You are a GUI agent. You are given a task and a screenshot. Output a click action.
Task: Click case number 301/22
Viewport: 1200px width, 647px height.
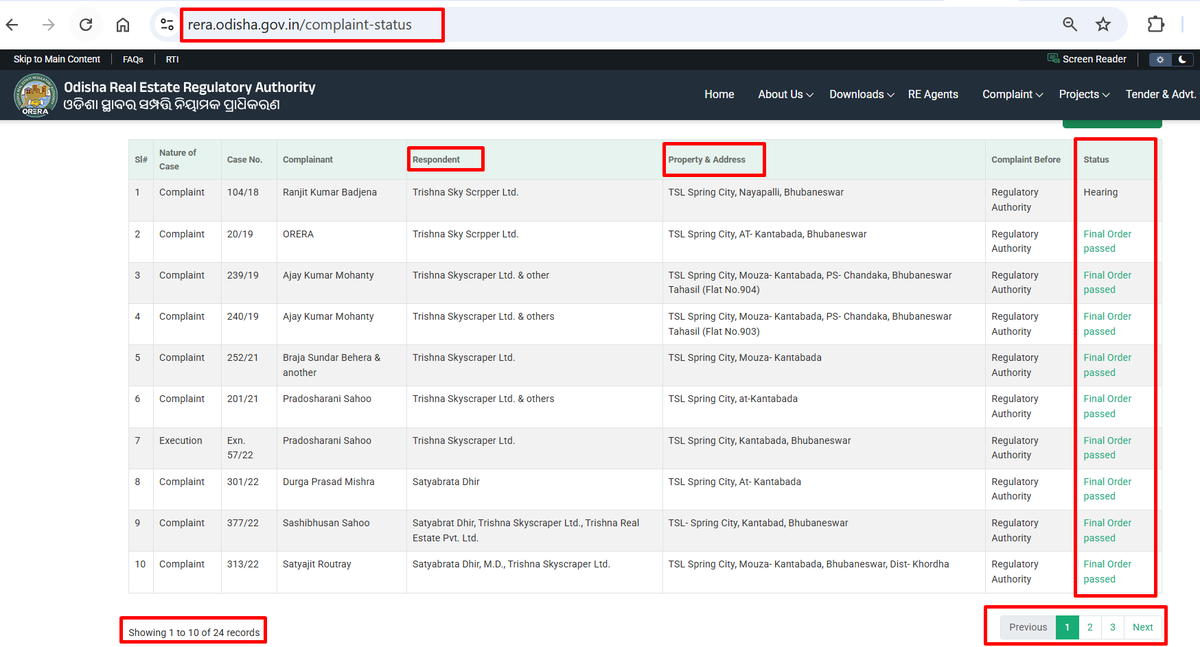click(x=243, y=481)
